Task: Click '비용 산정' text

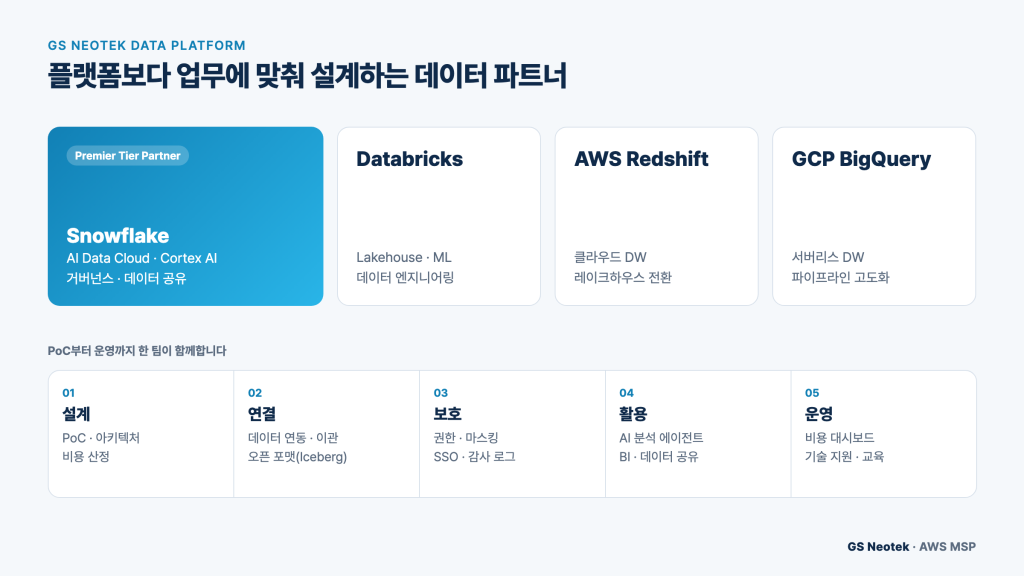Action: [86, 456]
